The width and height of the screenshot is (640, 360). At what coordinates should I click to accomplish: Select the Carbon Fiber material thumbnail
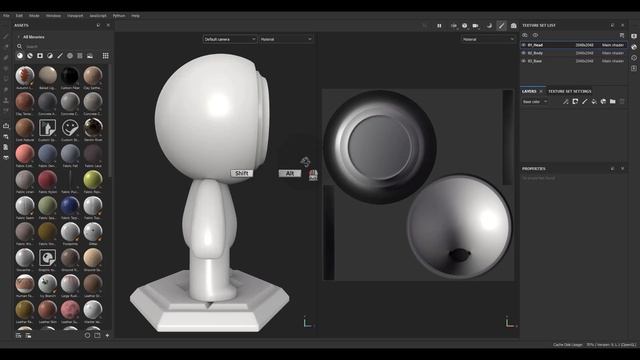70,76
